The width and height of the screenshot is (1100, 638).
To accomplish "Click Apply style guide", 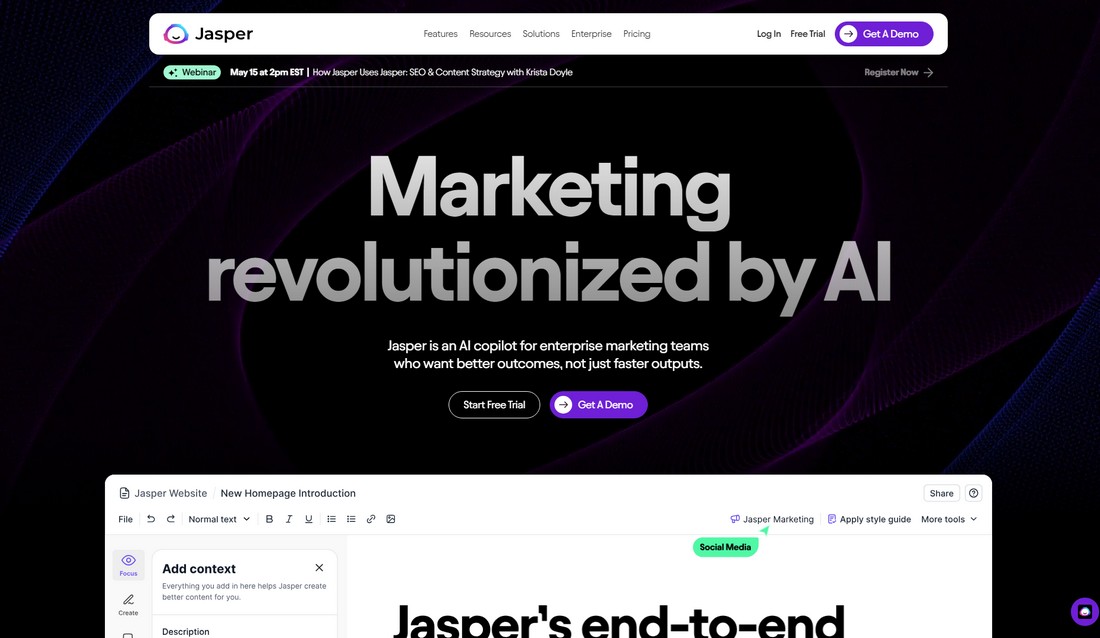I will point(869,519).
